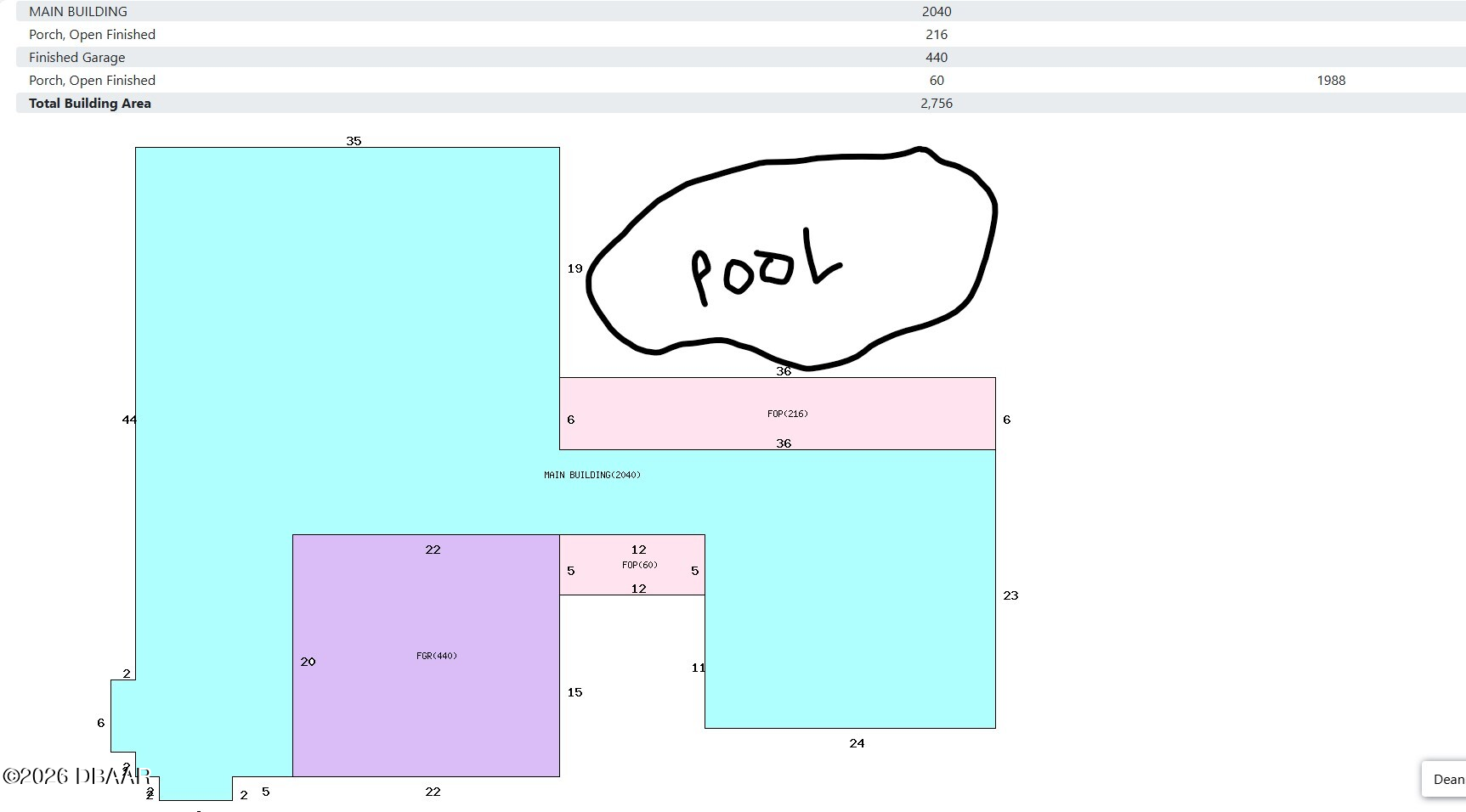
Task: Click the 44 dimension on left wall
Action: click(x=129, y=420)
